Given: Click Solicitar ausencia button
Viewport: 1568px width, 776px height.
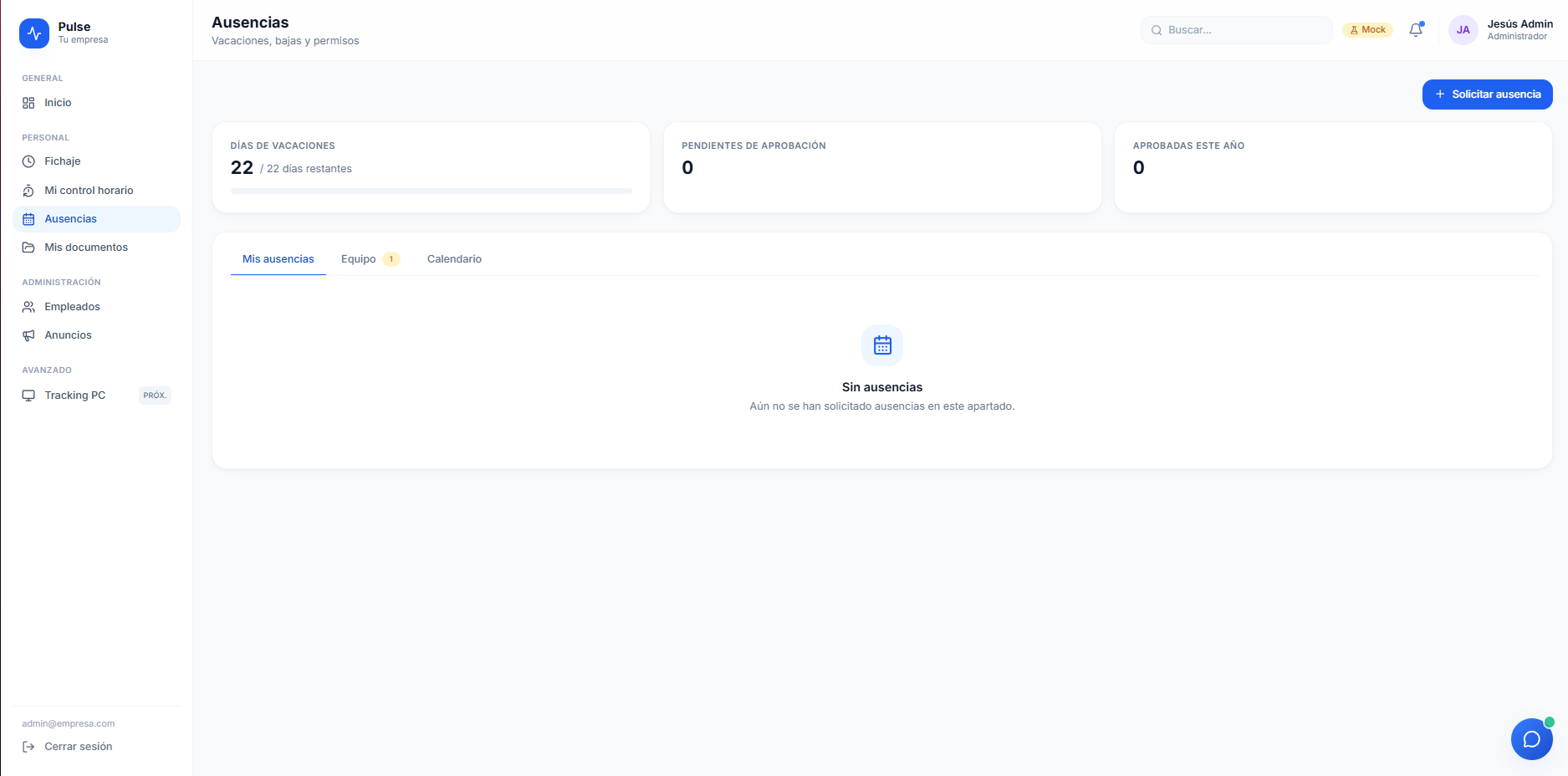Looking at the screenshot, I should (1488, 94).
